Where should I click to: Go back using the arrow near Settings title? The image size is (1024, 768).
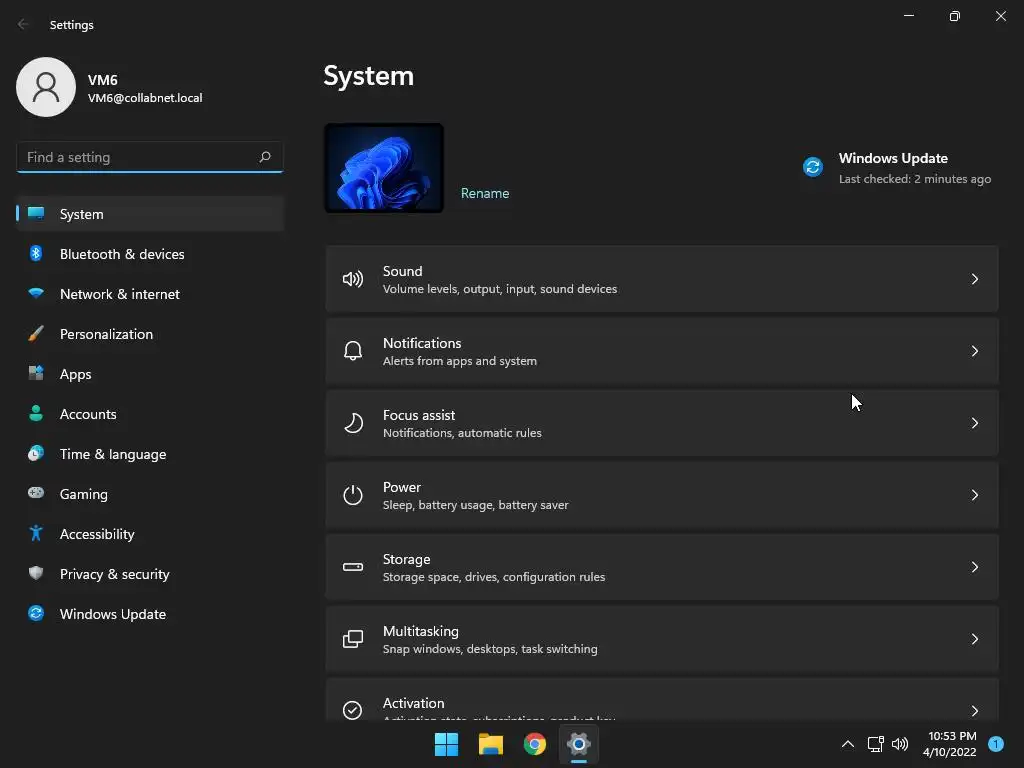23,24
